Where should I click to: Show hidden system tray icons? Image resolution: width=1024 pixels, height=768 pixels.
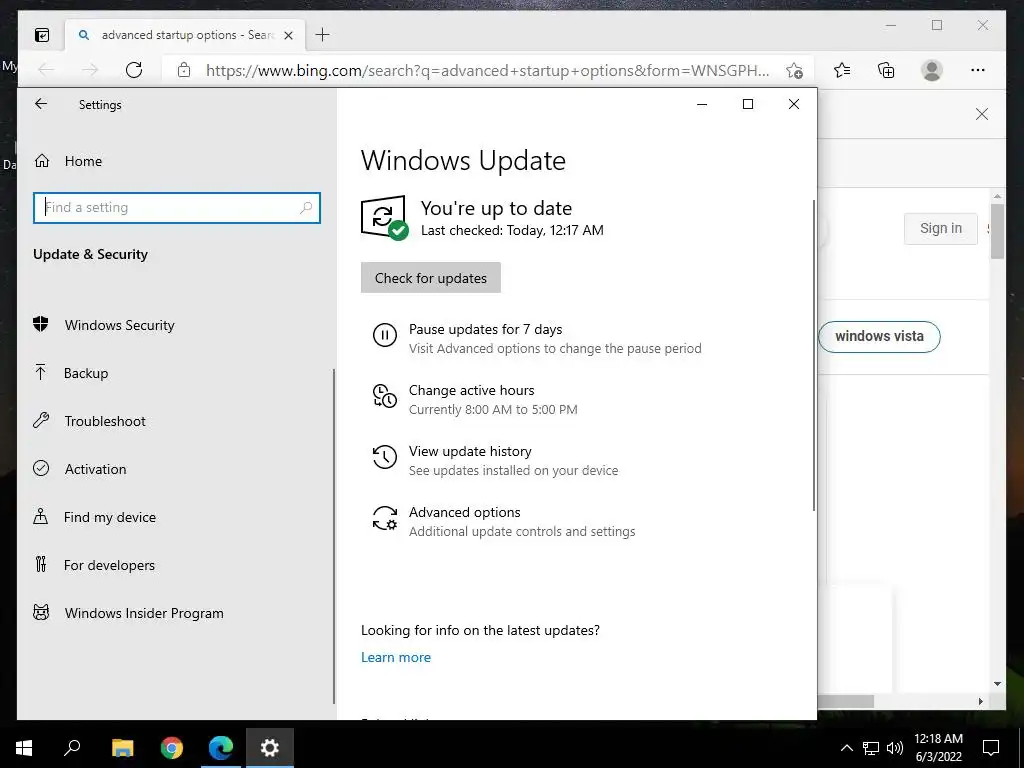coord(846,748)
